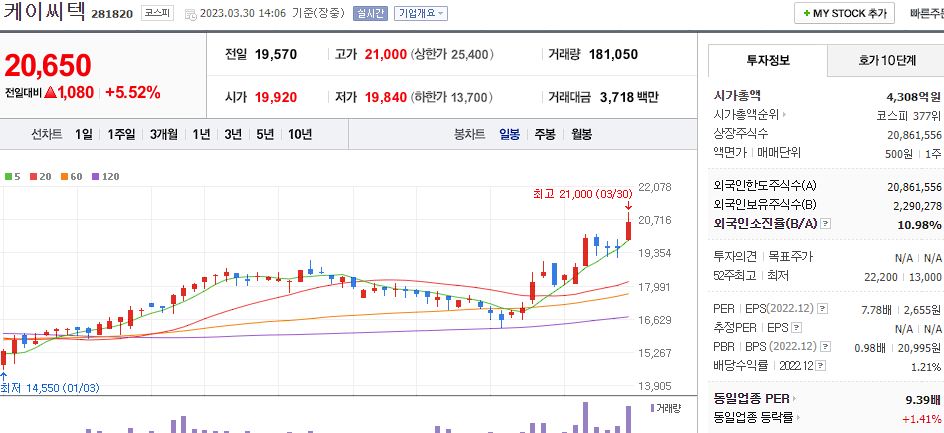Click the 최고 21,000 (03/30) chart marker
Viewport: 944px width, 433px height.
click(583, 194)
